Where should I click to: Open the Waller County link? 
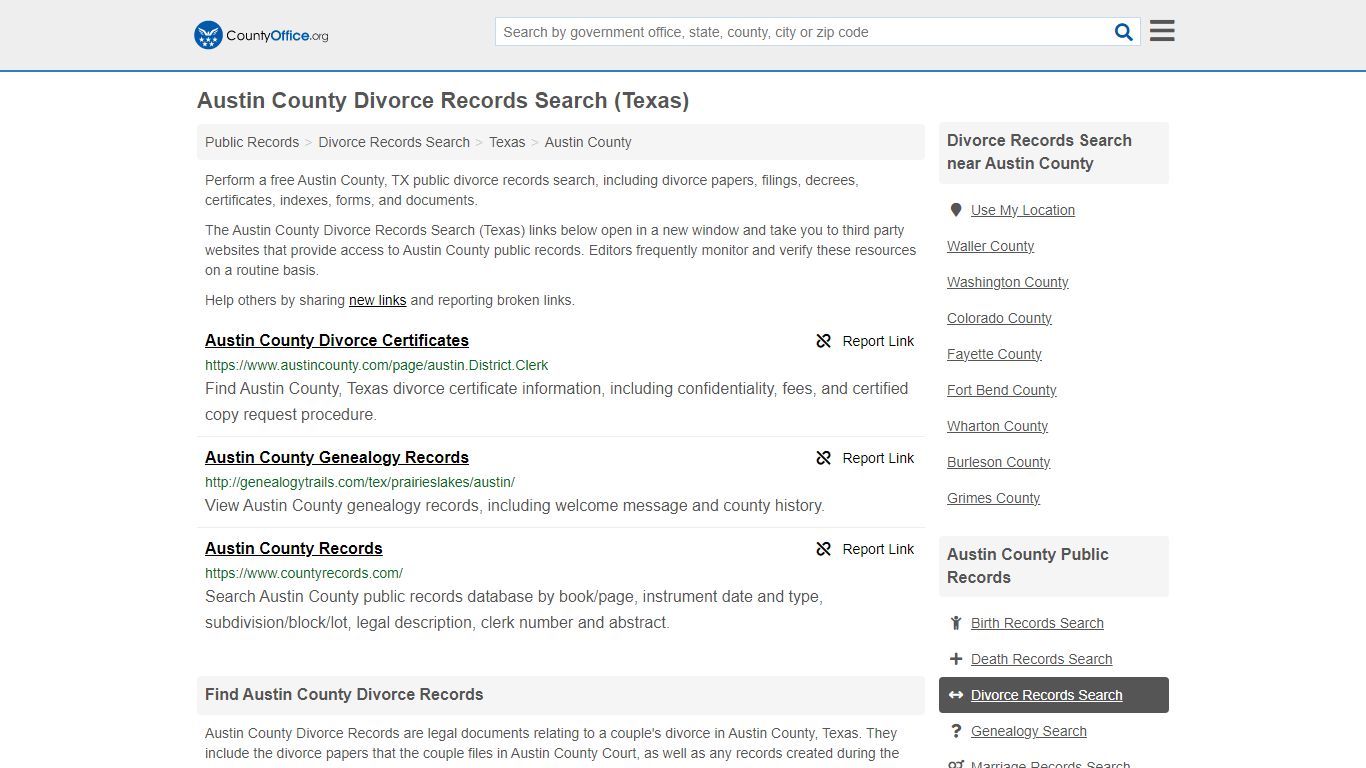coord(990,246)
